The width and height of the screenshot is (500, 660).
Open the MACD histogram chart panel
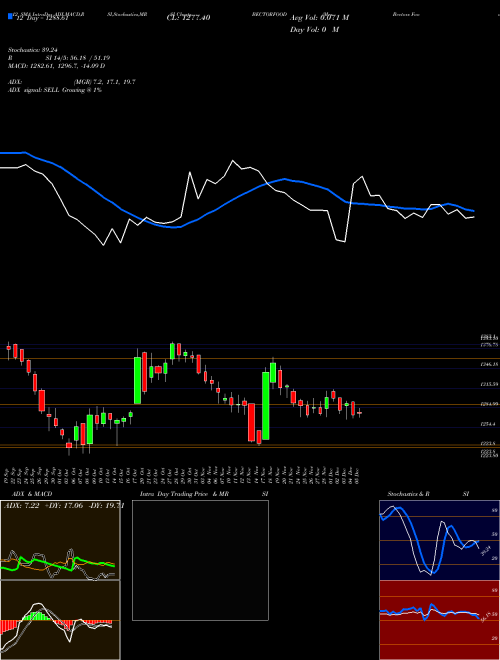tap(60, 620)
